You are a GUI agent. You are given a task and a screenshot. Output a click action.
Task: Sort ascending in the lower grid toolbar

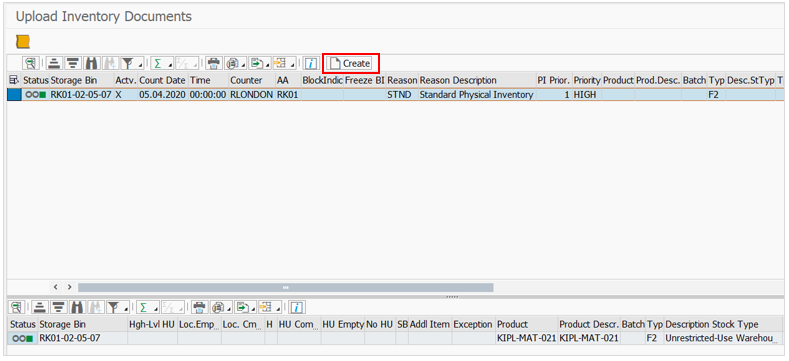click(41, 307)
